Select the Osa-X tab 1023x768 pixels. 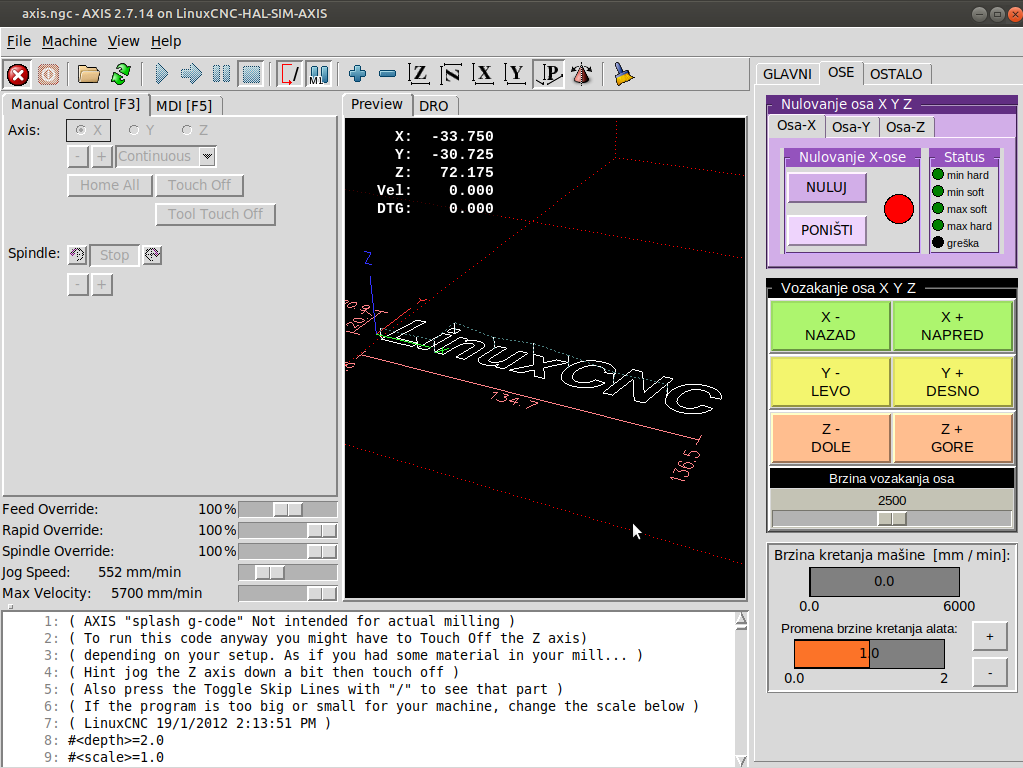796,125
